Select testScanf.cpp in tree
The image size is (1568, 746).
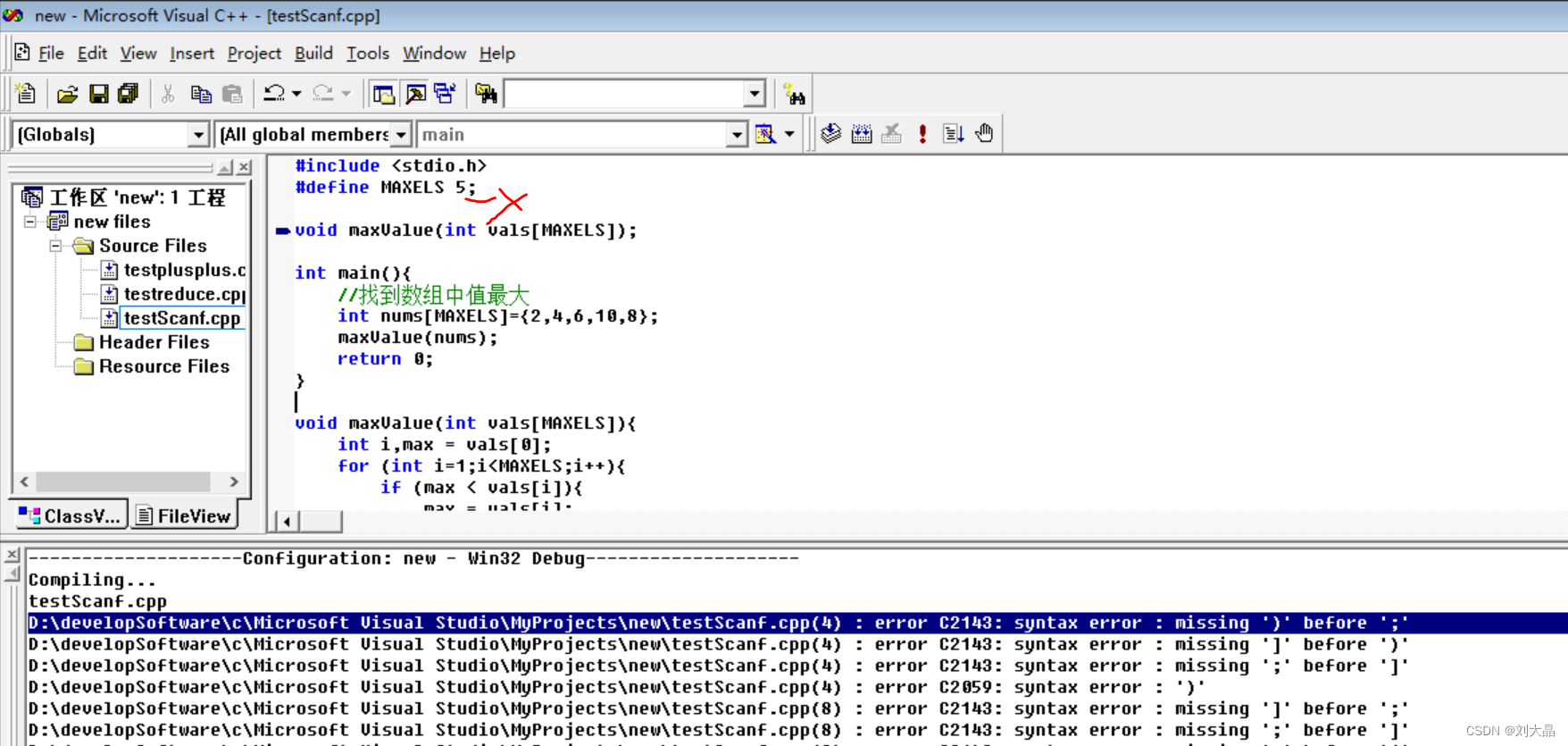pyautogui.click(x=182, y=318)
